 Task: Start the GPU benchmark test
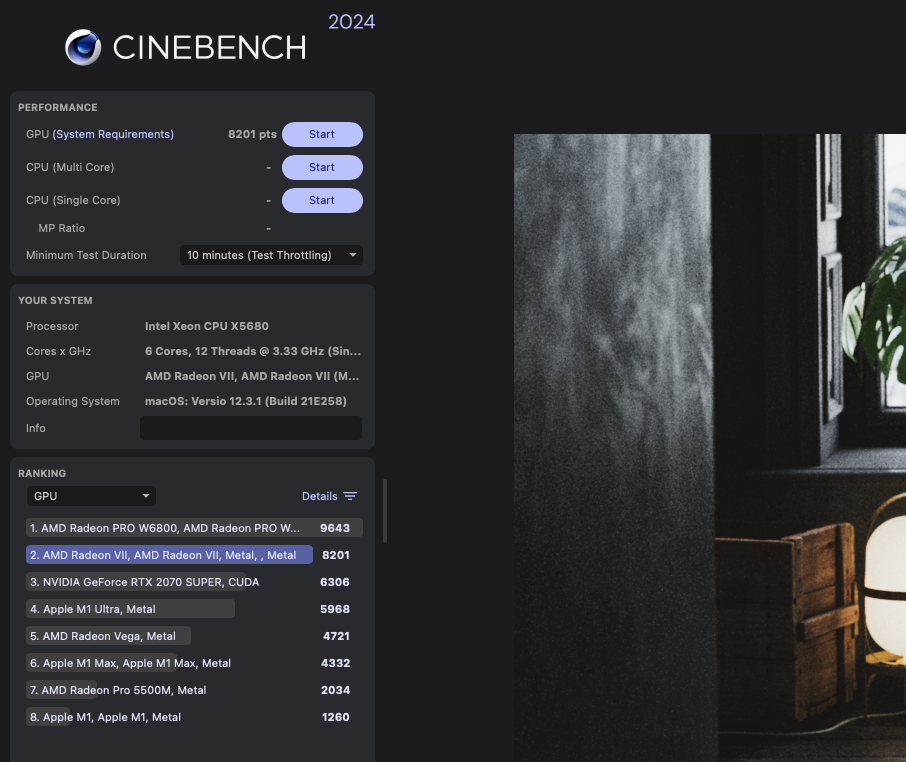322,135
